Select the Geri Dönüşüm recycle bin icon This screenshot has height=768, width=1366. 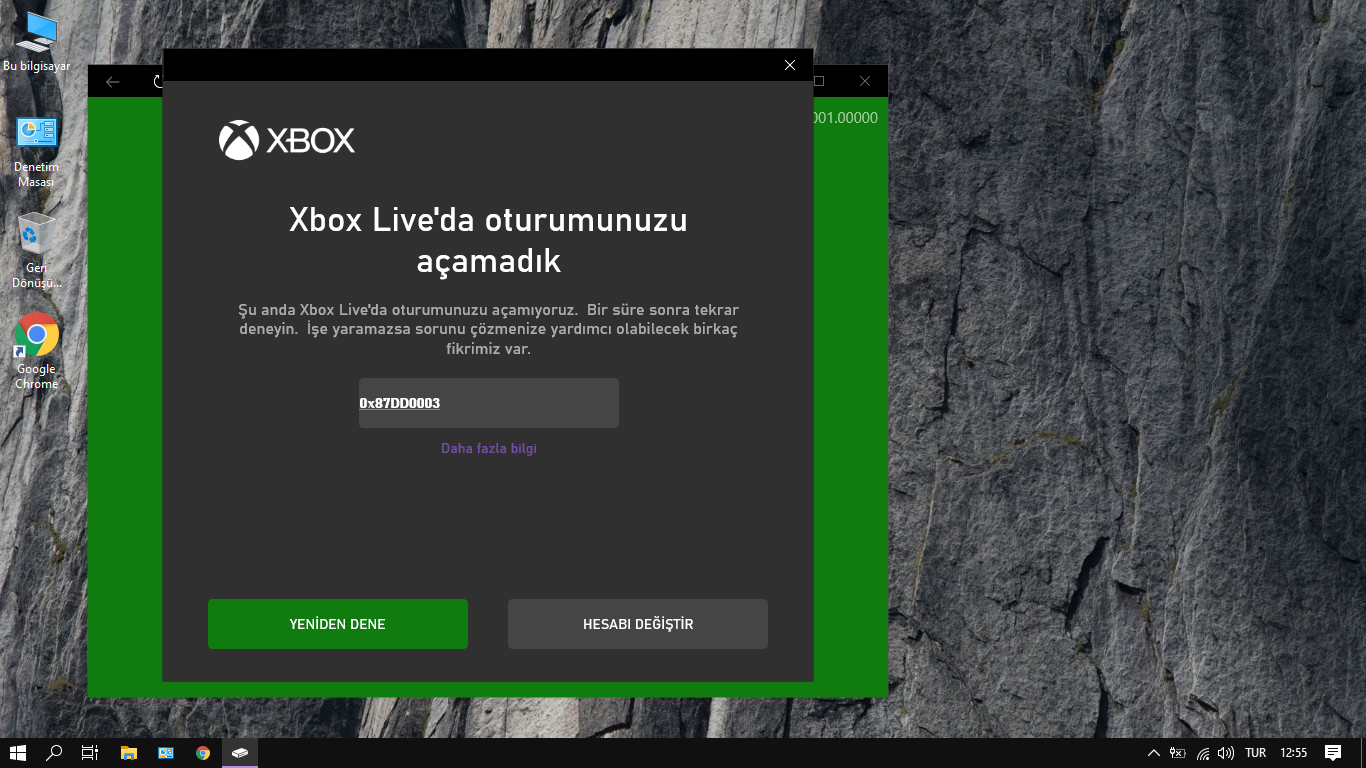click(x=37, y=250)
